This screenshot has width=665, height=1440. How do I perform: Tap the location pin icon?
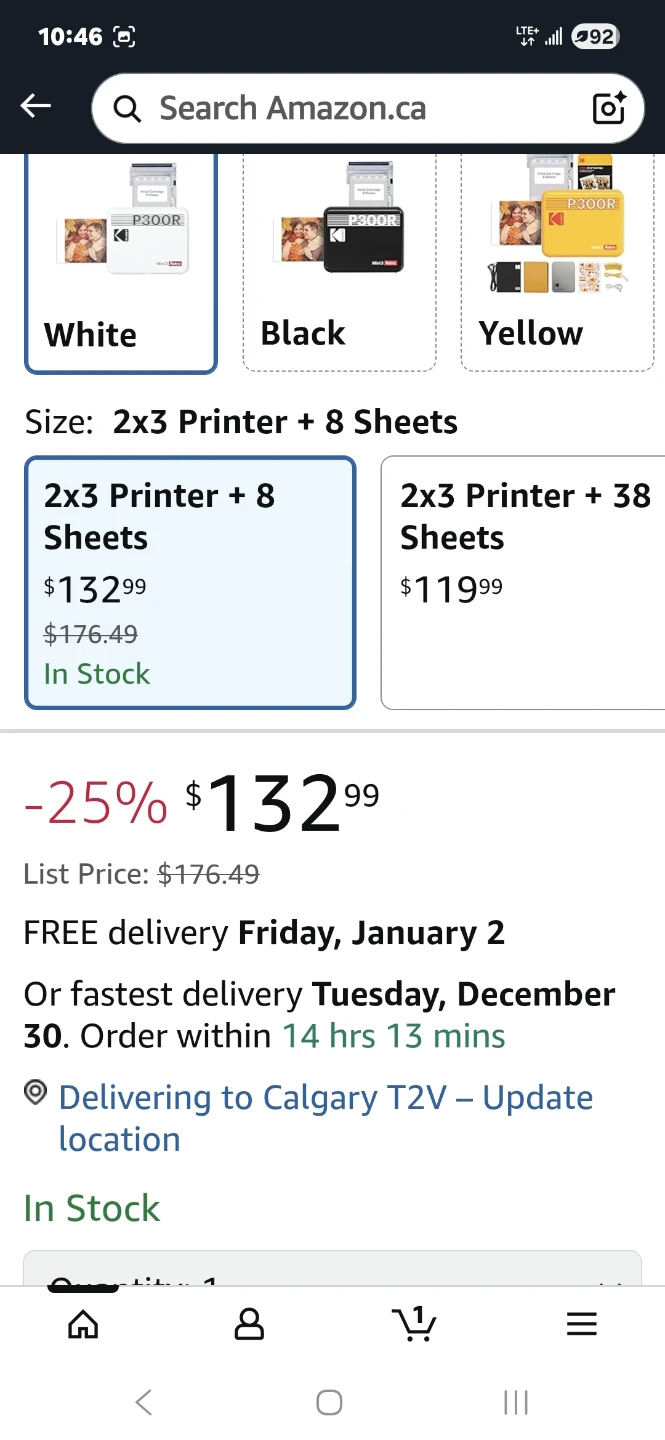36,1094
